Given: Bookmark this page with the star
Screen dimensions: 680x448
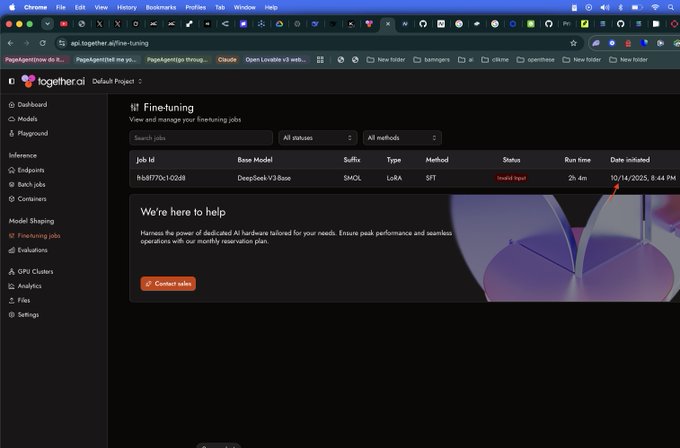Looking at the screenshot, I should click(573, 43).
